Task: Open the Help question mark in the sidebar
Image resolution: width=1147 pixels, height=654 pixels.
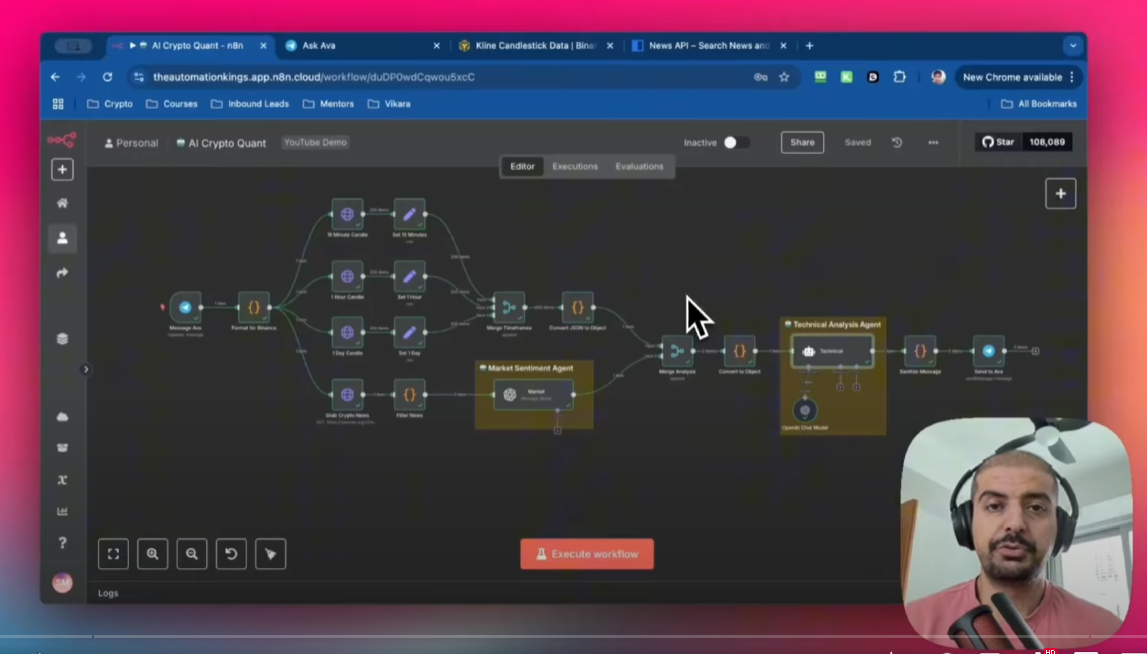Action: pyautogui.click(x=62, y=542)
